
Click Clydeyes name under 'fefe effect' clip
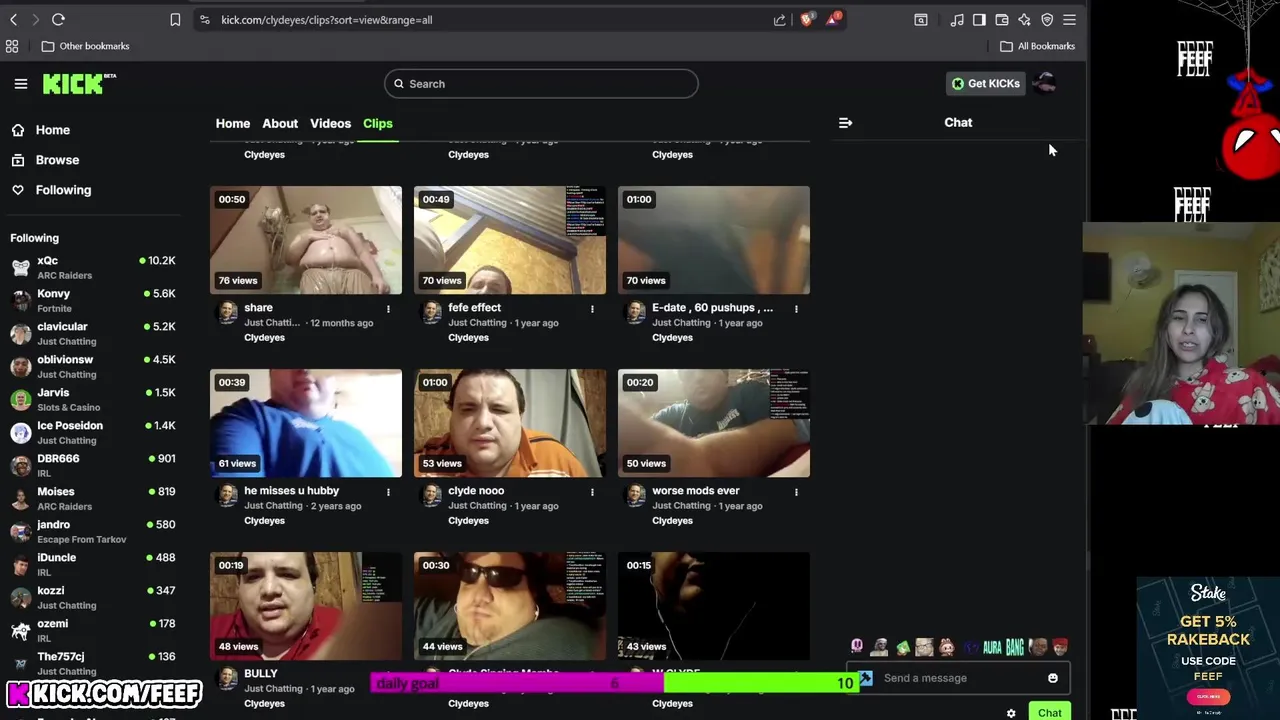[468, 338]
